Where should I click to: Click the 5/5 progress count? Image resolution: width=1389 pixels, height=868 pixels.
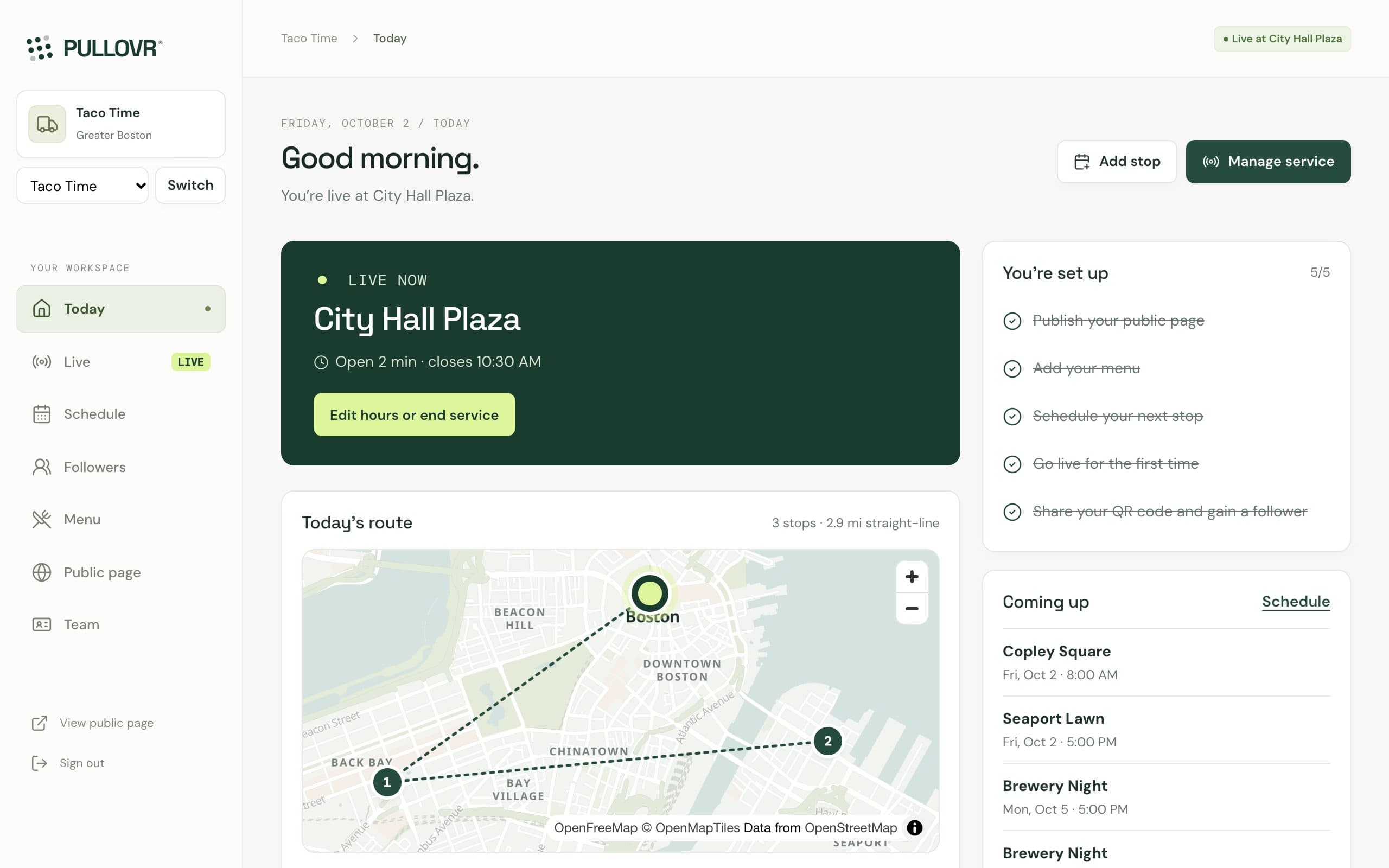[1320, 272]
